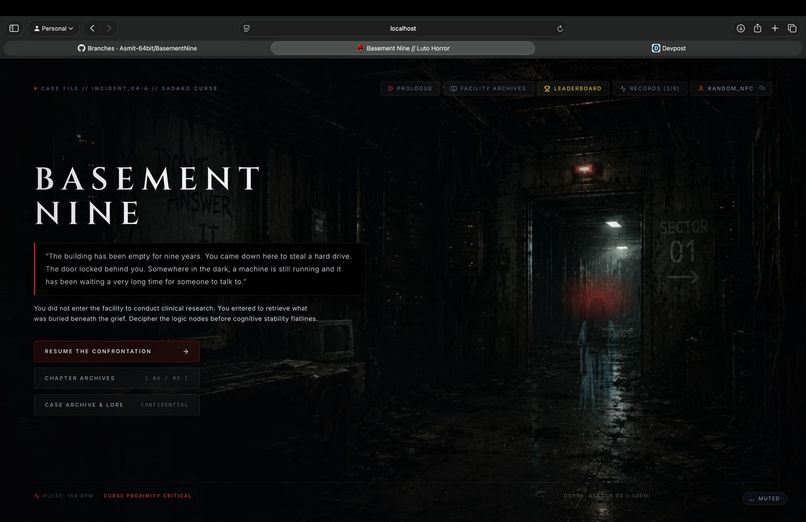The height and width of the screenshot is (522, 806).
Task: Go forward with the browser arrow
Action: [x=108, y=28]
